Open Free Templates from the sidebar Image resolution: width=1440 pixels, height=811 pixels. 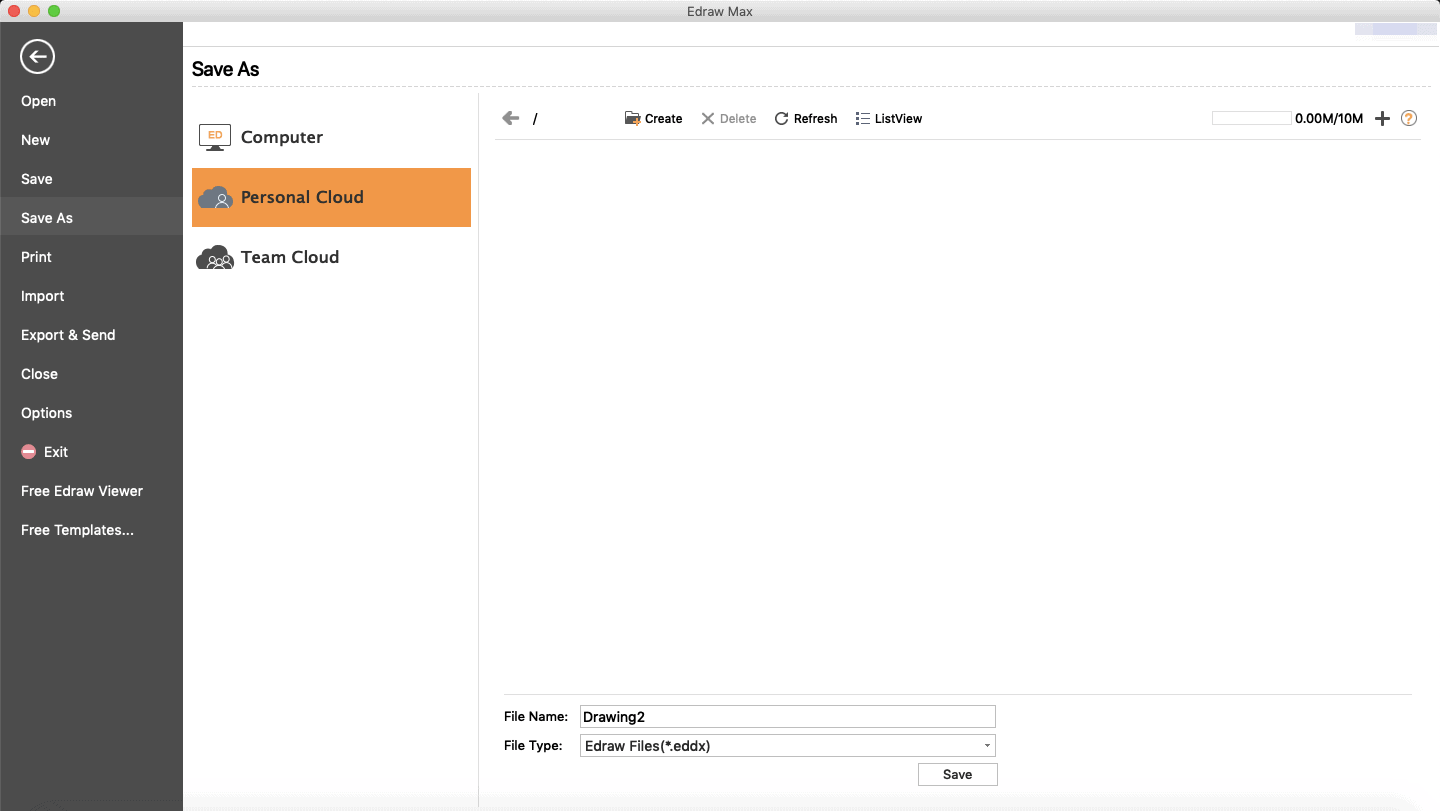(x=76, y=530)
